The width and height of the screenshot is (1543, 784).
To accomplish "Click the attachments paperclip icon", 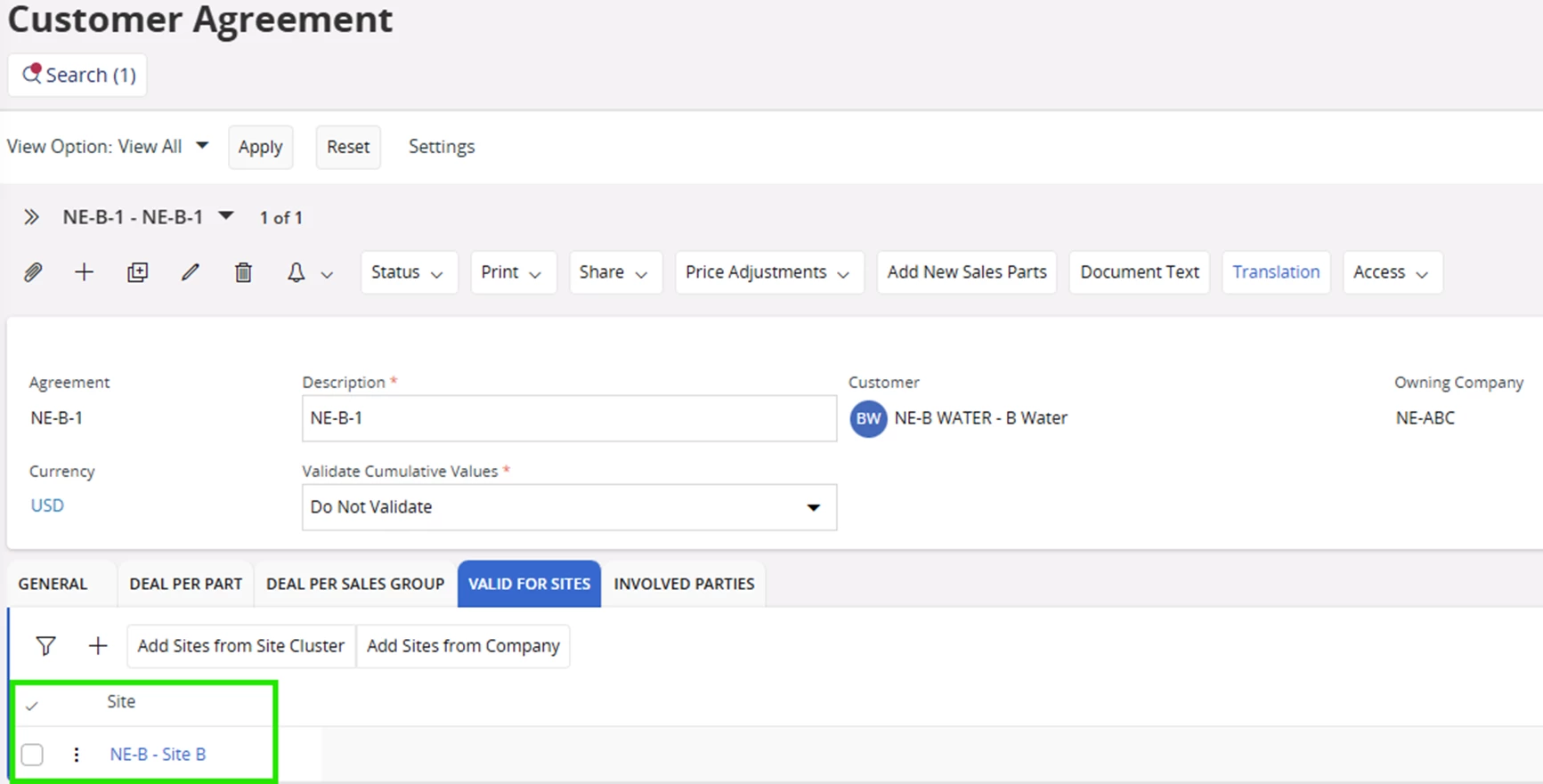I will (33, 272).
